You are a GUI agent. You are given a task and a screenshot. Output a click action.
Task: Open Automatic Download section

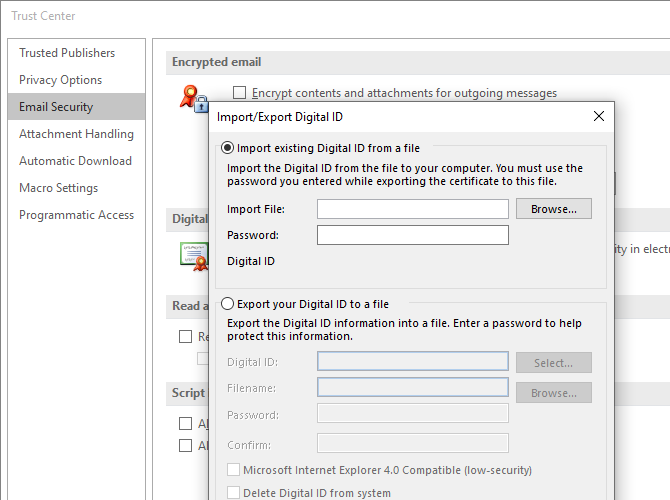click(x=75, y=161)
